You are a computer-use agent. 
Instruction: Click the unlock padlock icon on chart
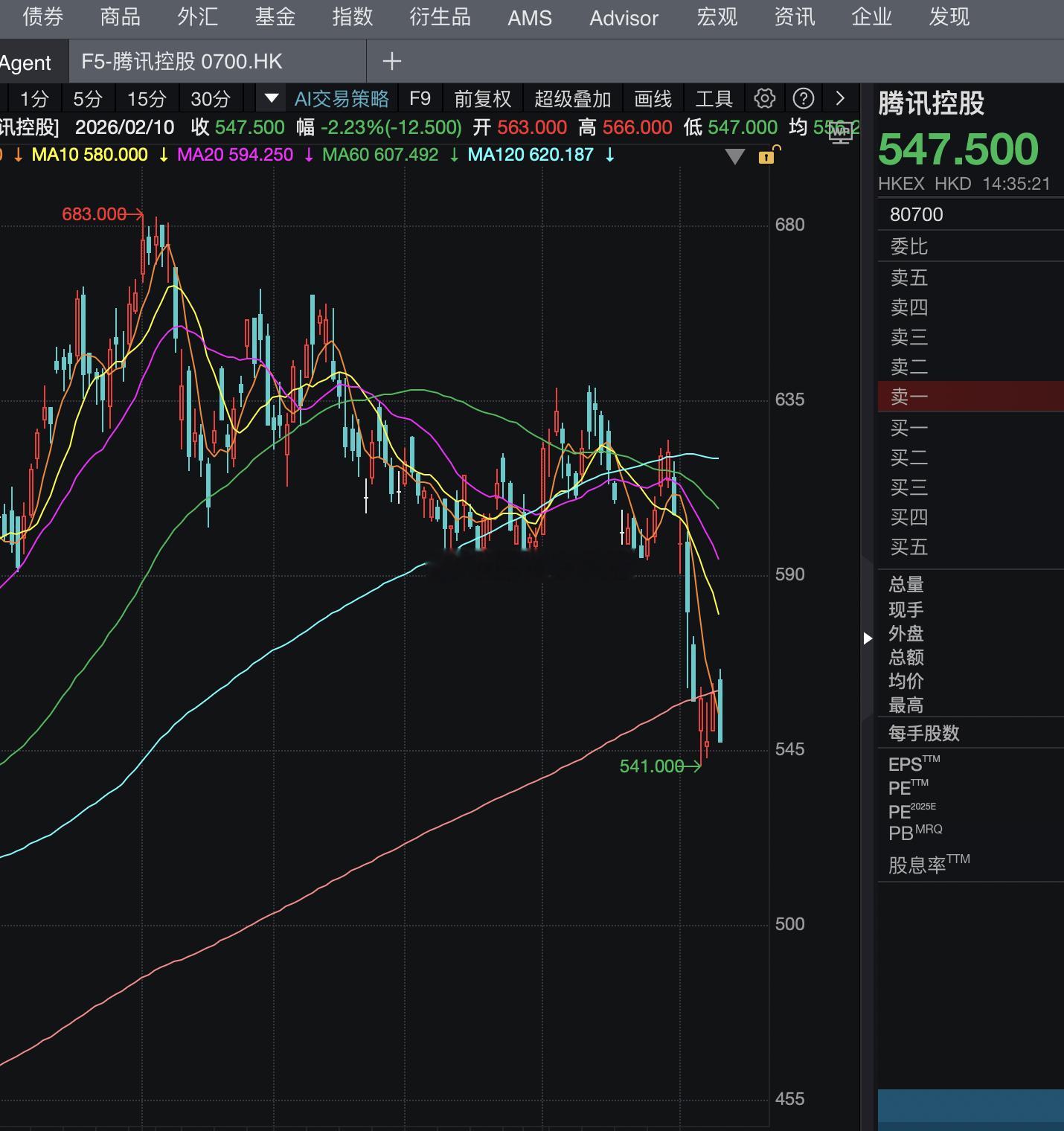click(x=768, y=156)
